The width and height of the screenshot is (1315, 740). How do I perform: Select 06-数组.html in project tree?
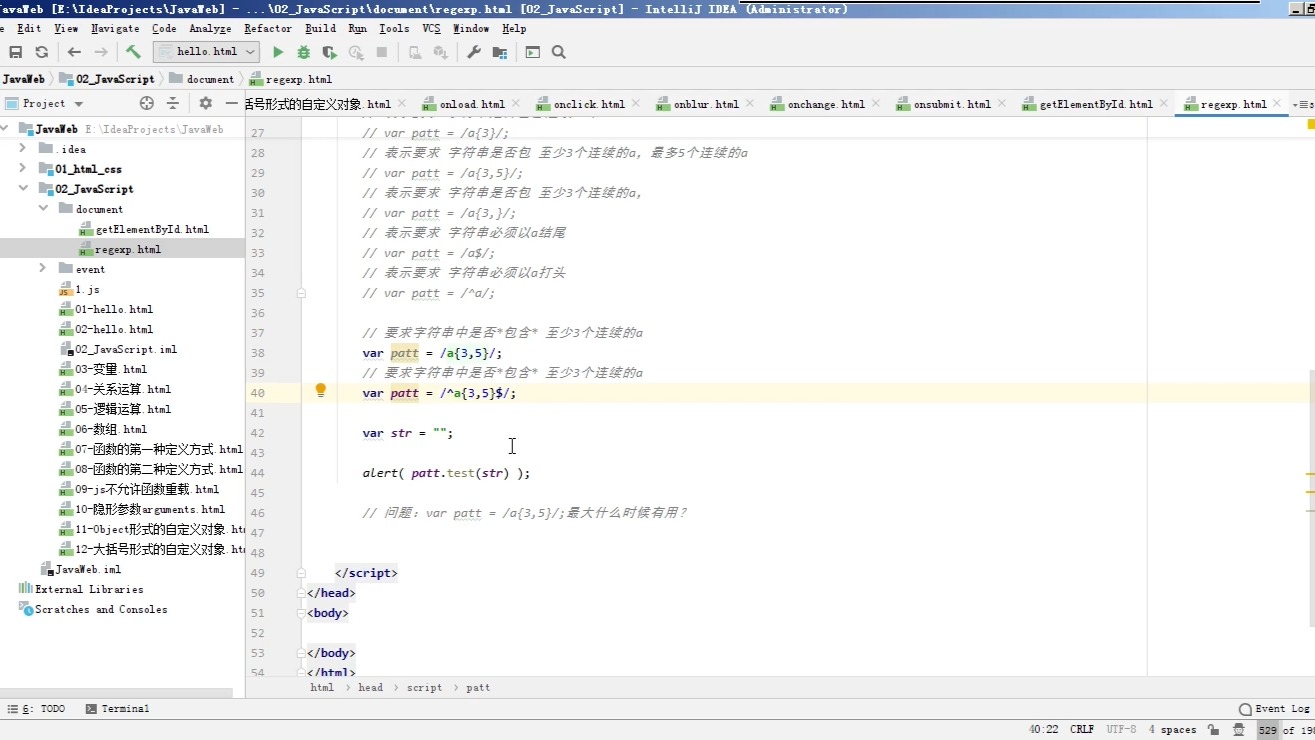click(111, 429)
